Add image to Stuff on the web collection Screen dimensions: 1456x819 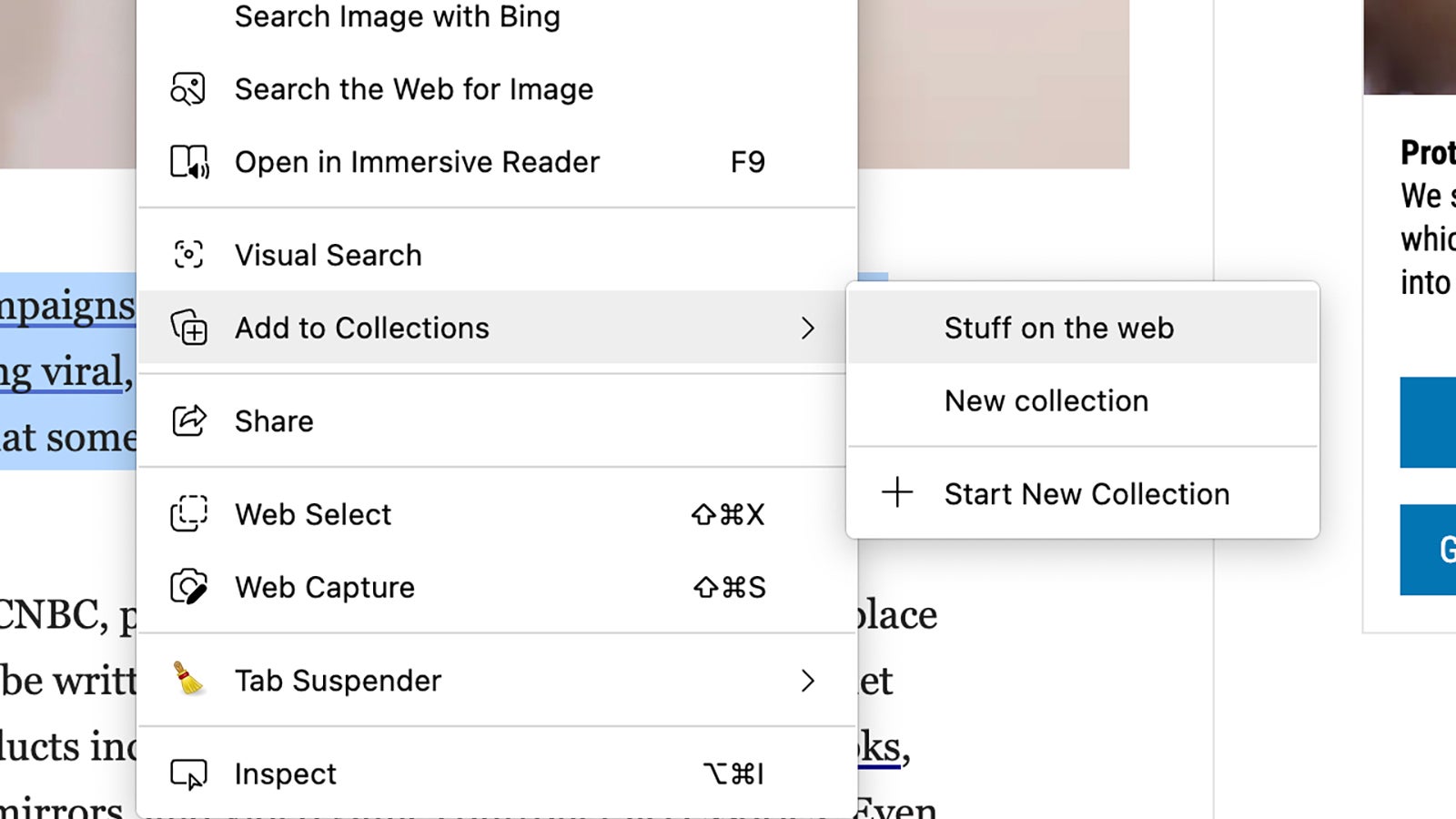tap(1058, 328)
